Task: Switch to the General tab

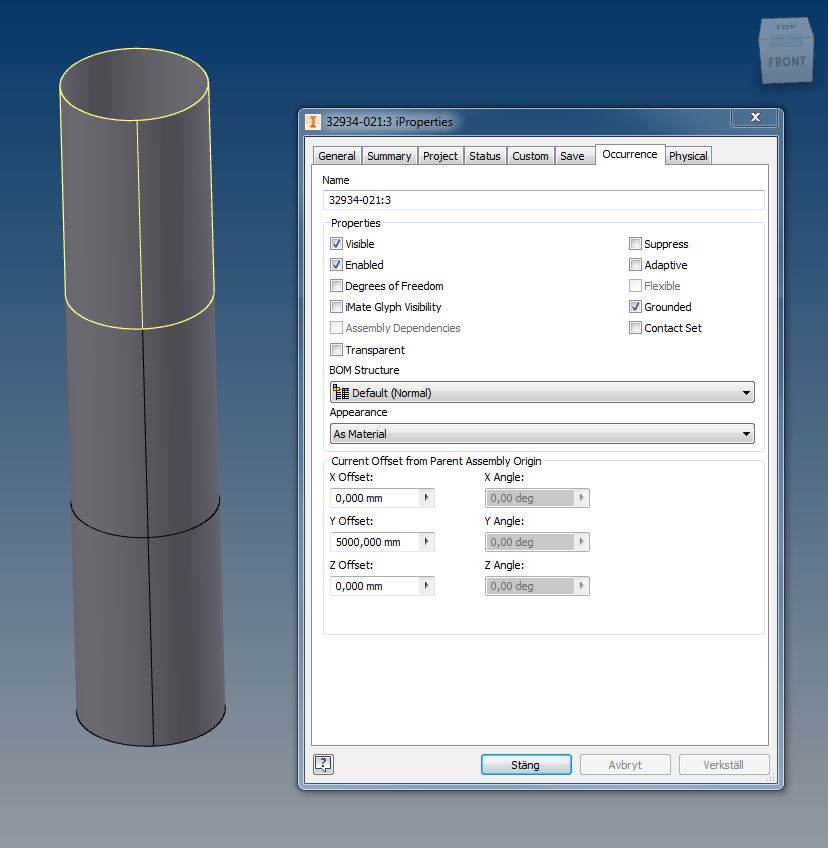Action: (x=337, y=155)
